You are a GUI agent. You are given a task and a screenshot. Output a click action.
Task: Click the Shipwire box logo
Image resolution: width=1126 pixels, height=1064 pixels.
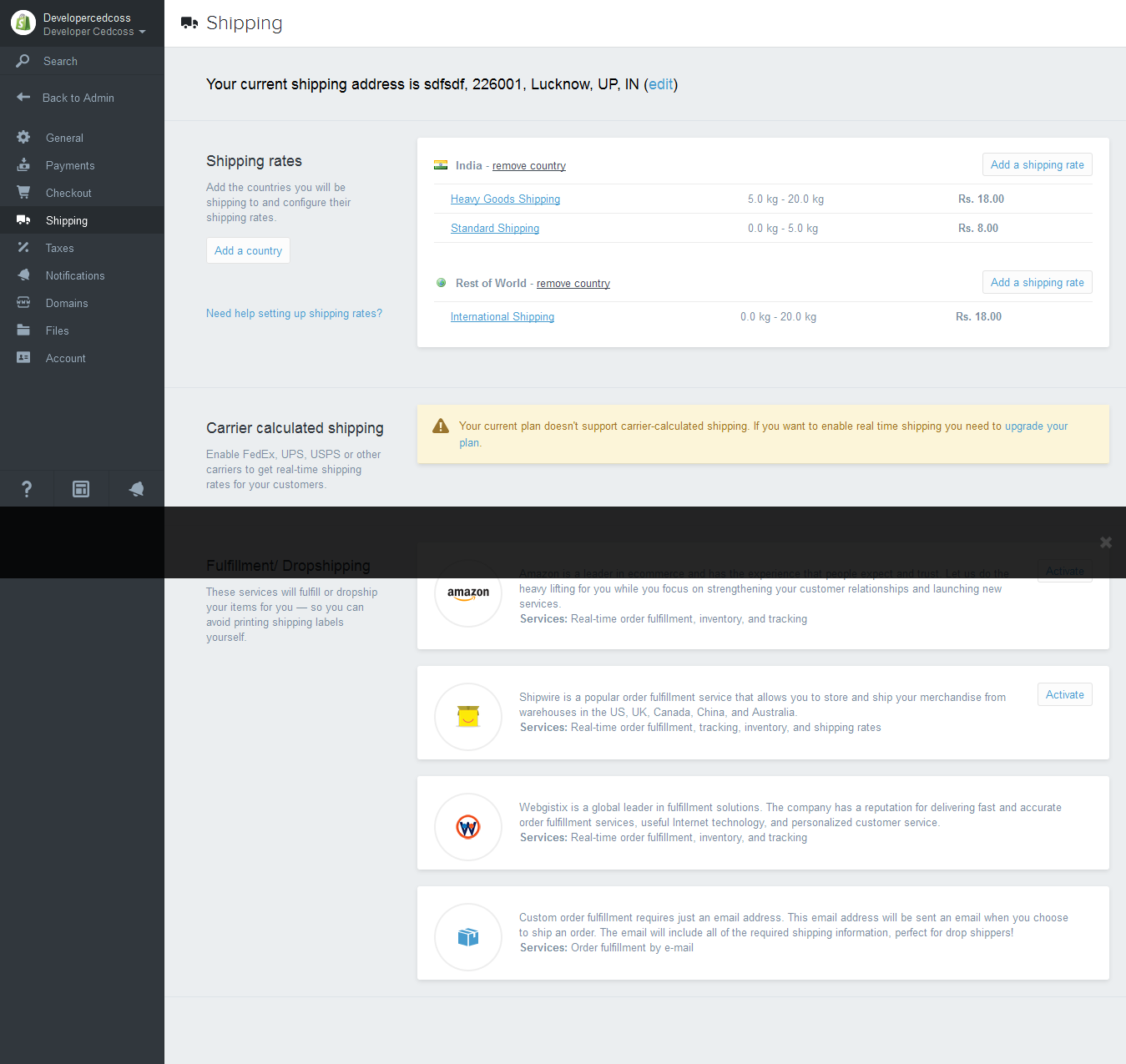[x=468, y=716]
